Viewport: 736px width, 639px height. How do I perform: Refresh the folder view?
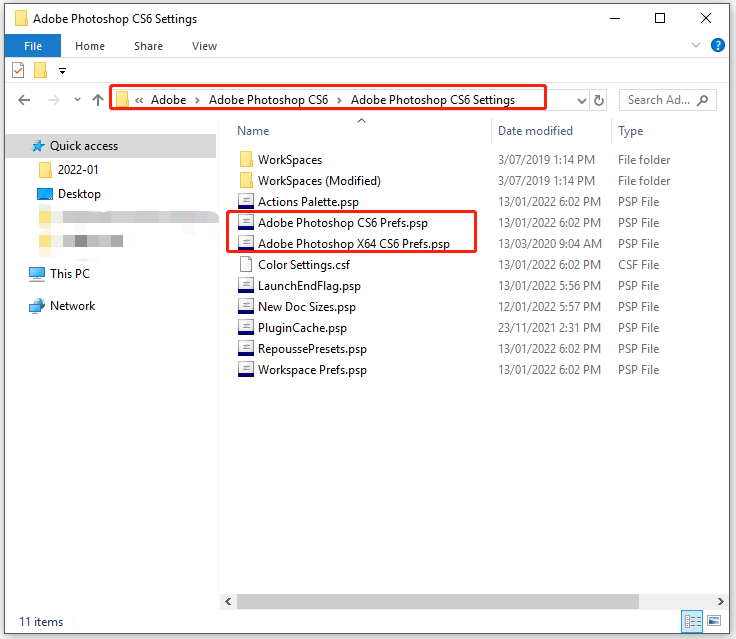pyautogui.click(x=599, y=100)
